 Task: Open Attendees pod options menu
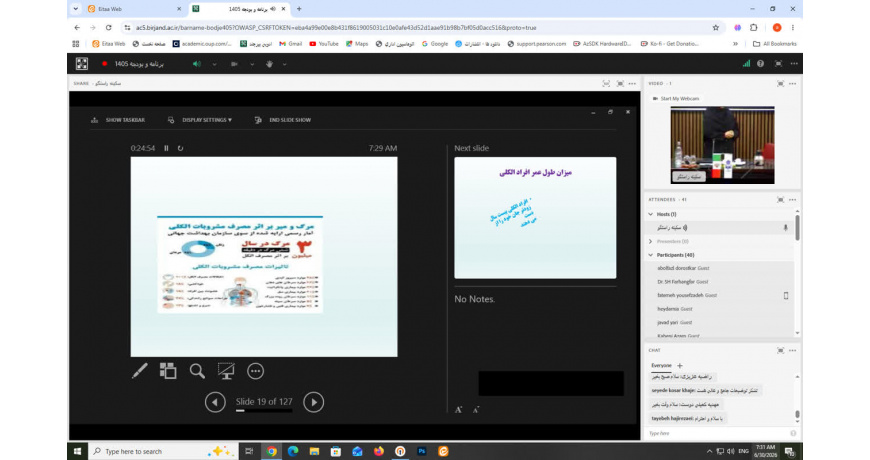coord(792,200)
